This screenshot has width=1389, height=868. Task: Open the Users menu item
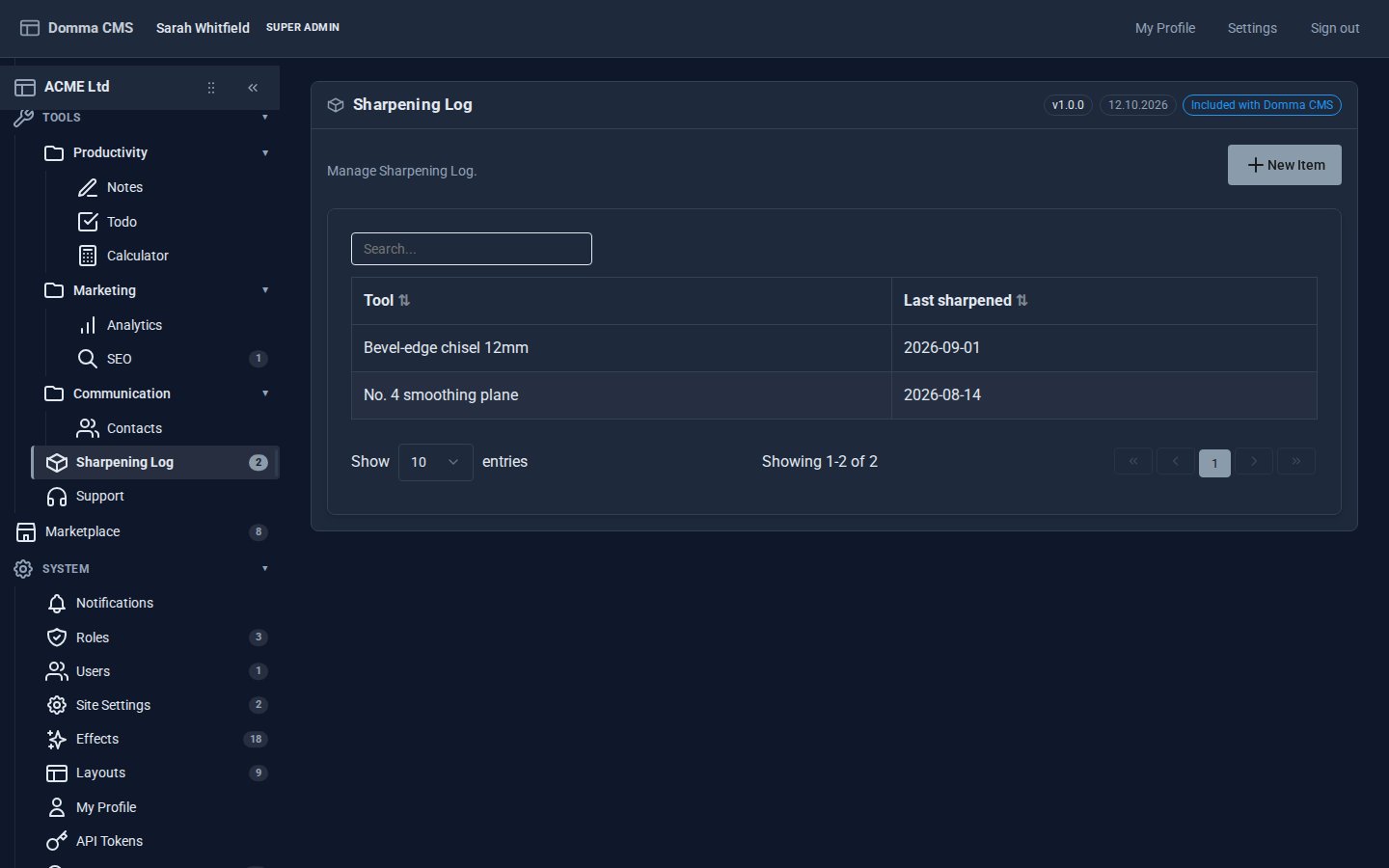(156, 671)
